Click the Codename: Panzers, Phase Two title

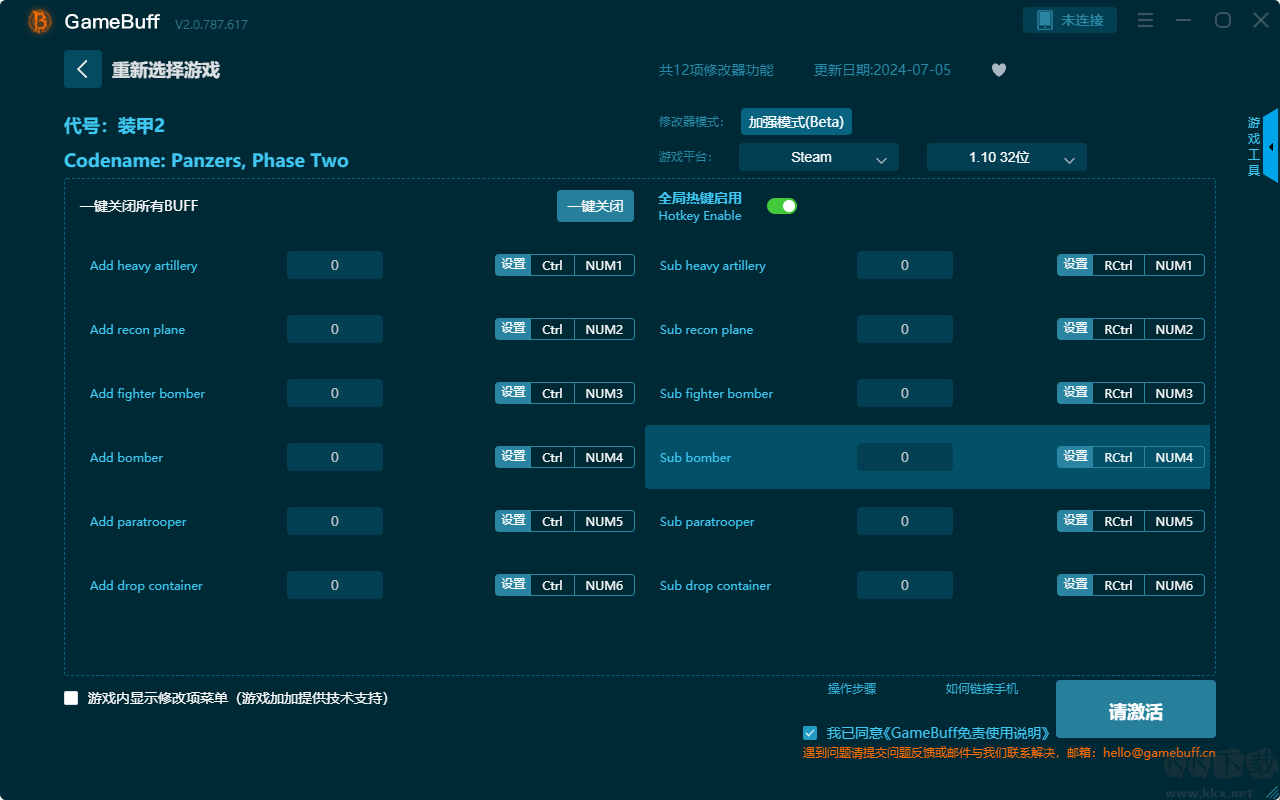[x=206, y=160]
